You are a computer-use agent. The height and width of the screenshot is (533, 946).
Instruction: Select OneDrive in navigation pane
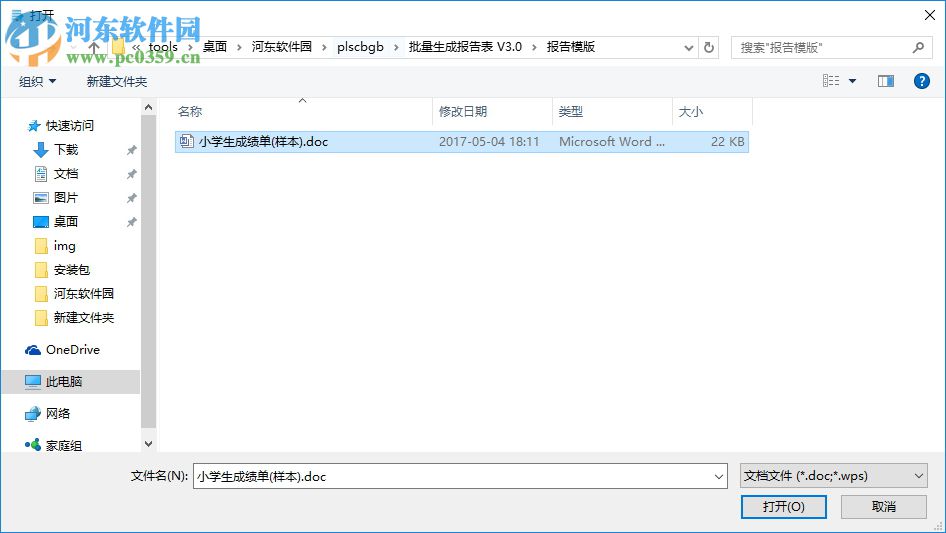[72, 349]
